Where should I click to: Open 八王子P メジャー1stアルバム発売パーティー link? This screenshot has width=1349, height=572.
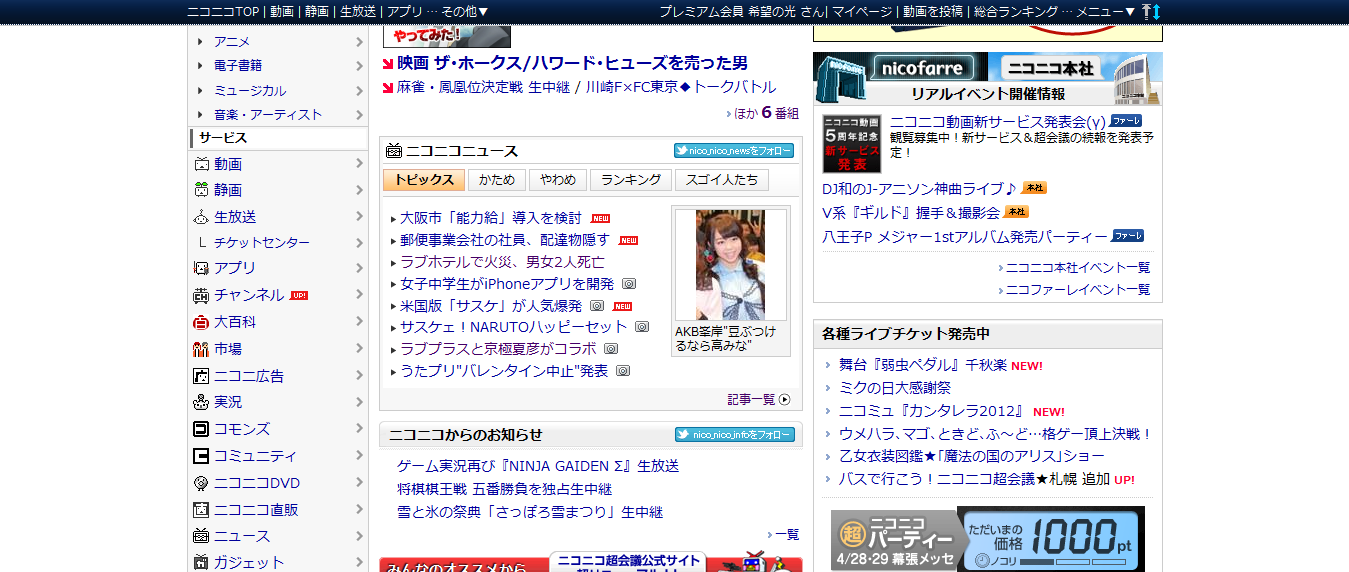(x=965, y=237)
